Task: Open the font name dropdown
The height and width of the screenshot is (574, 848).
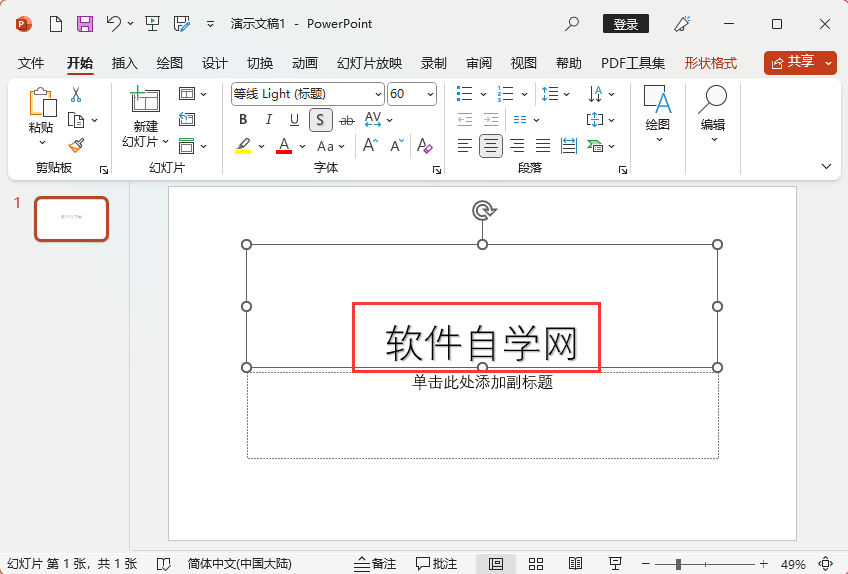Action: (379, 94)
